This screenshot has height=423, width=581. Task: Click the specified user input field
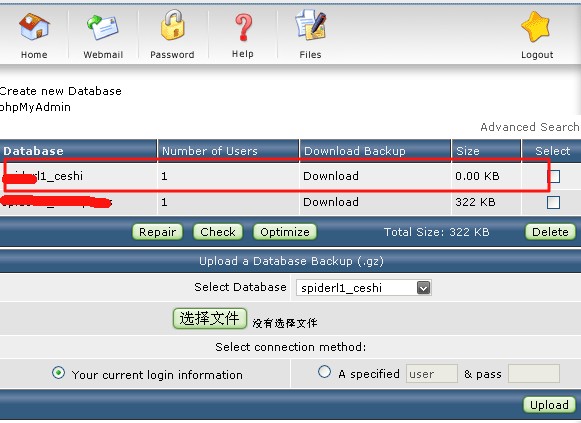(432, 373)
